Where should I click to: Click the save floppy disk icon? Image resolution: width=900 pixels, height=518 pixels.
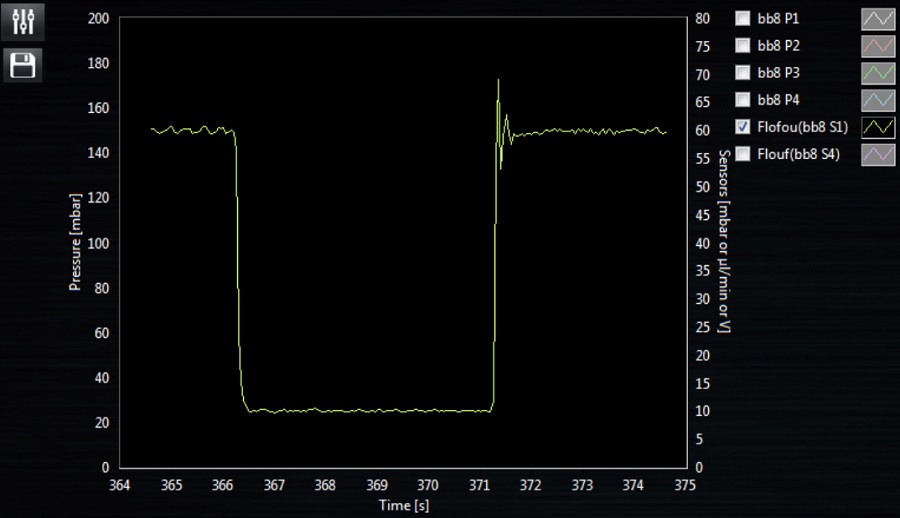[x=23, y=66]
